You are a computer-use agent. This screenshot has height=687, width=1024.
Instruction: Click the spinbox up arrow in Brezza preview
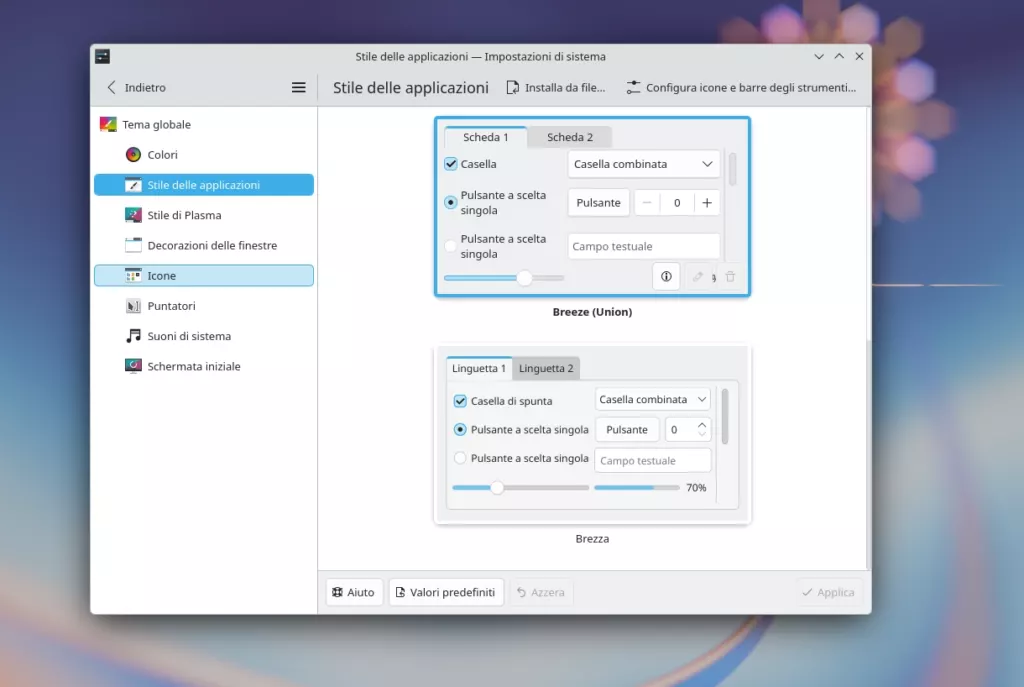tap(702, 424)
